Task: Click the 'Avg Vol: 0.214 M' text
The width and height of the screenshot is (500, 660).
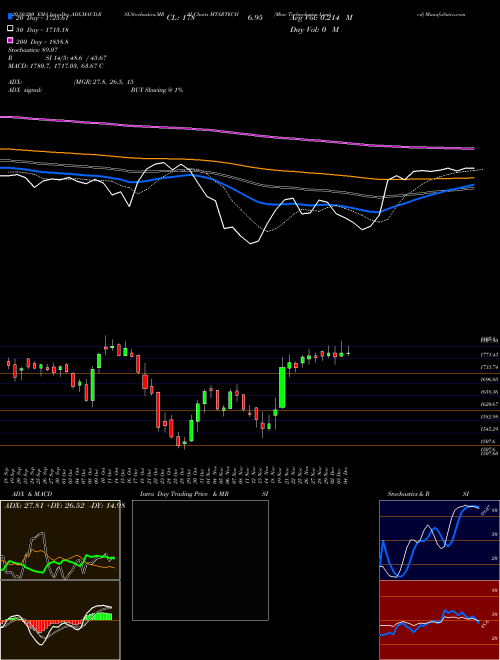Action: tap(321, 18)
